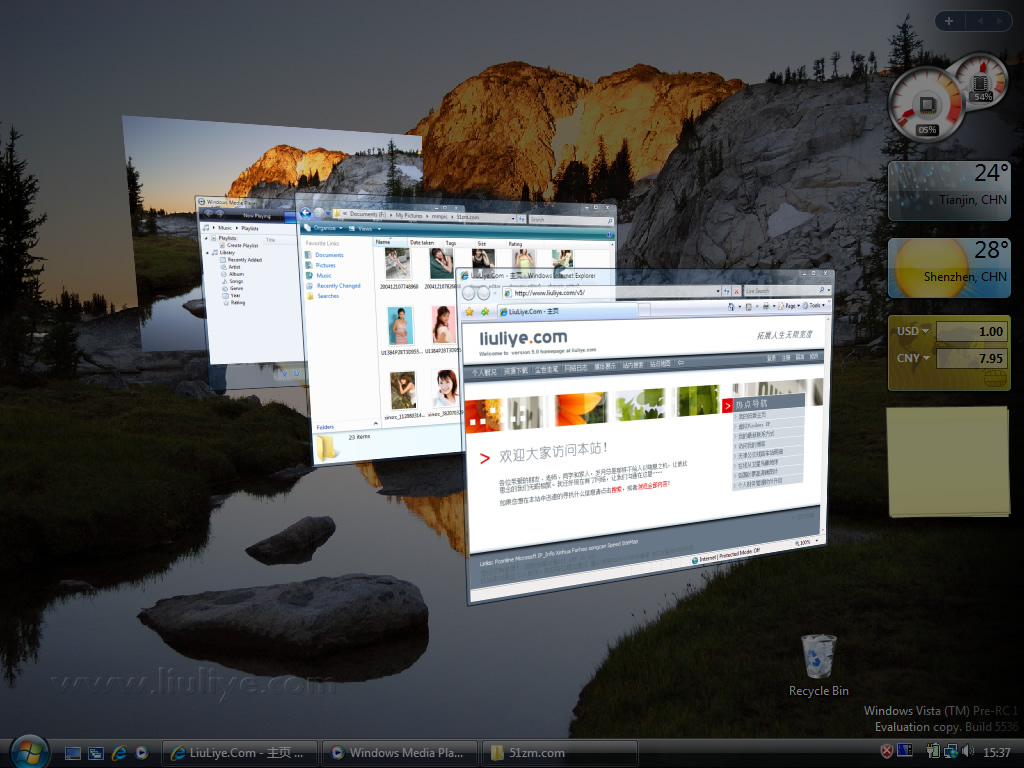Image resolution: width=1024 pixels, height=768 pixels.
Task: Click the sidebar add gadgets plus button
Action: pyautogui.click(x=949, y=21)
